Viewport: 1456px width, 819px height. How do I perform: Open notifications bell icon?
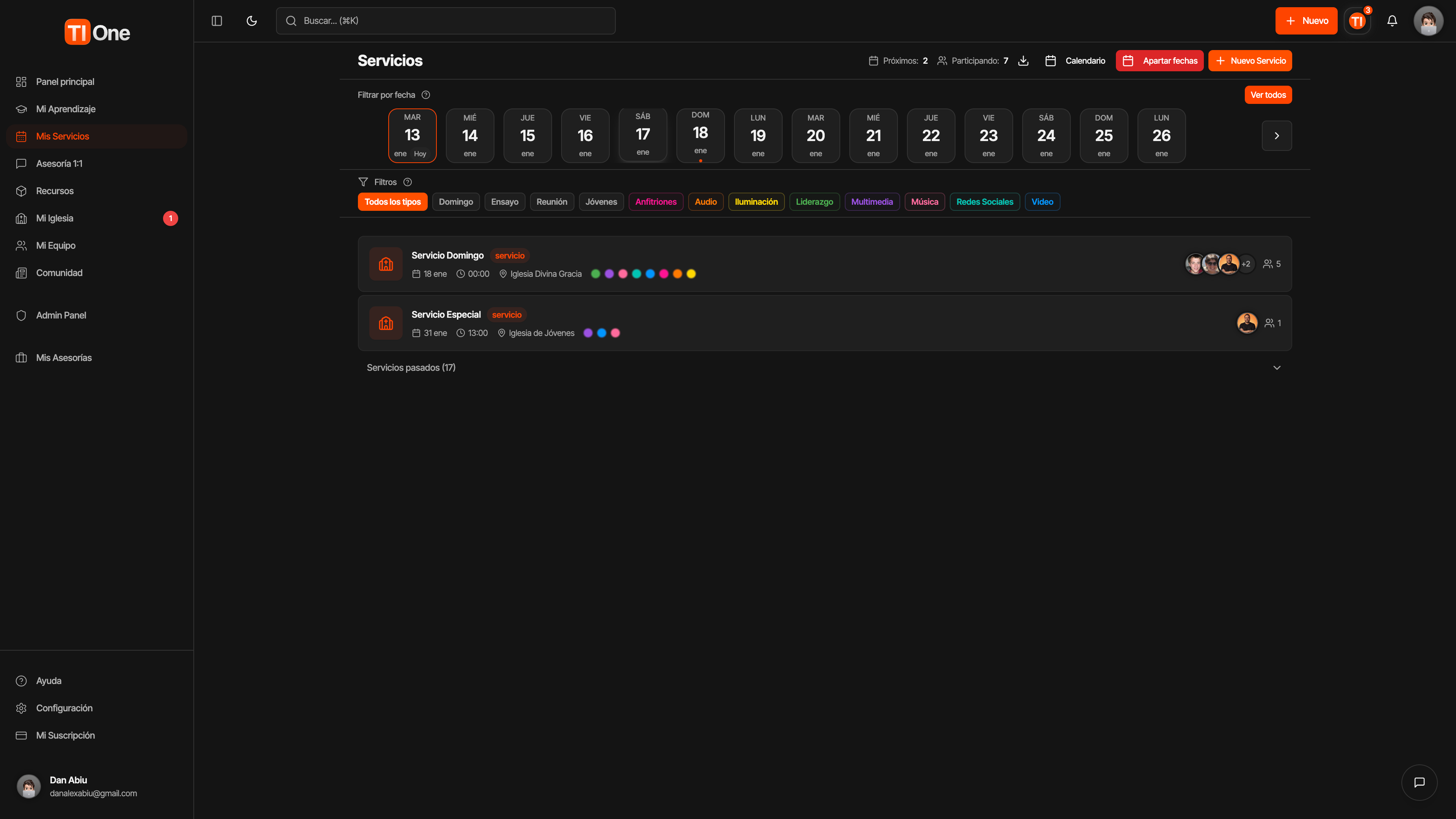point(1392,21)
